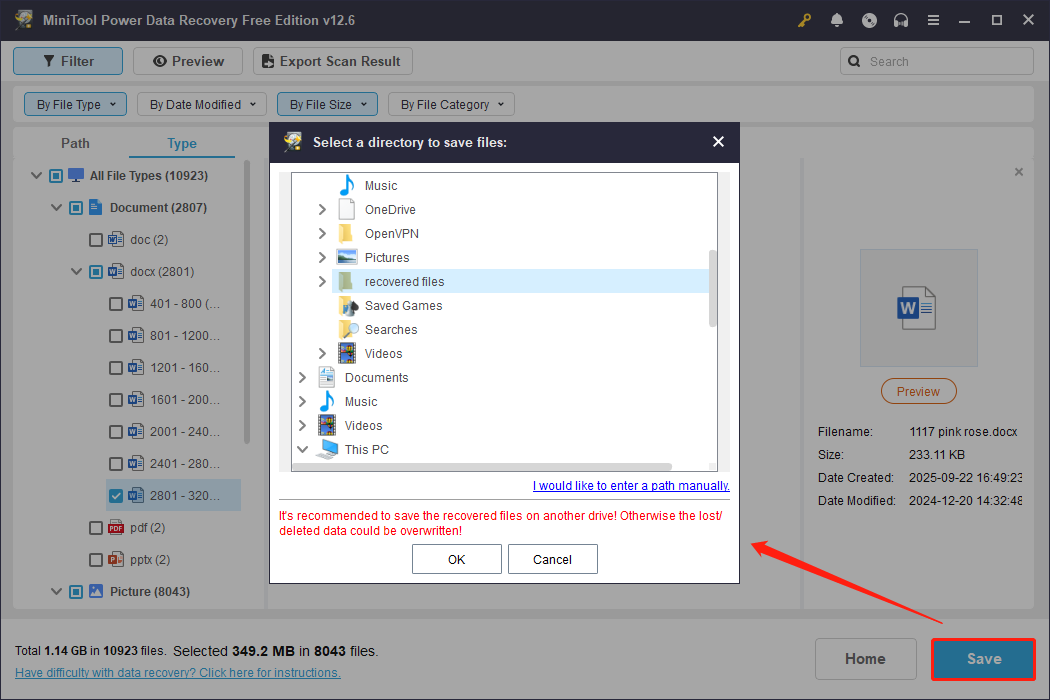
Task: Open the hamburger menu
Action: [933, 19]
